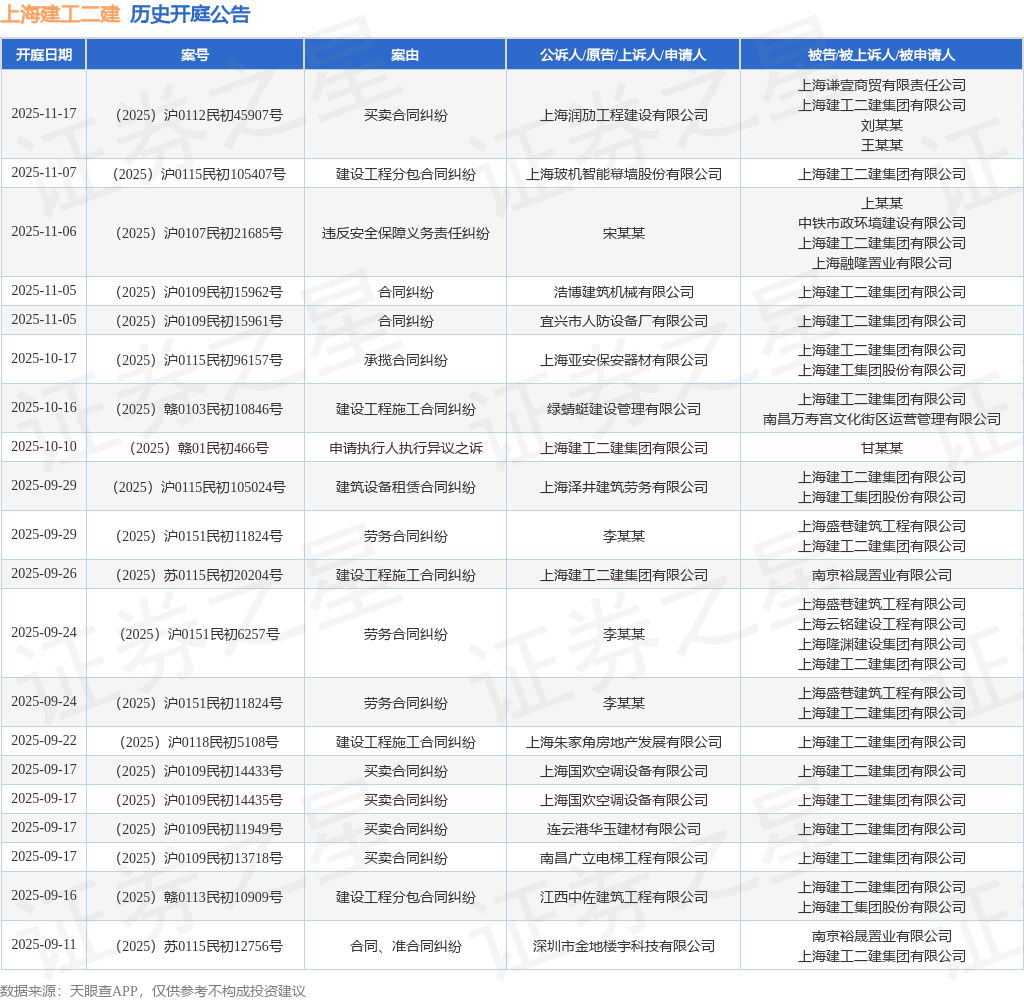The width and height of the screenshot is (1024, 1000).
Task: Select case number (2025)沪0115民初105024号
Action: click(199, 487)
